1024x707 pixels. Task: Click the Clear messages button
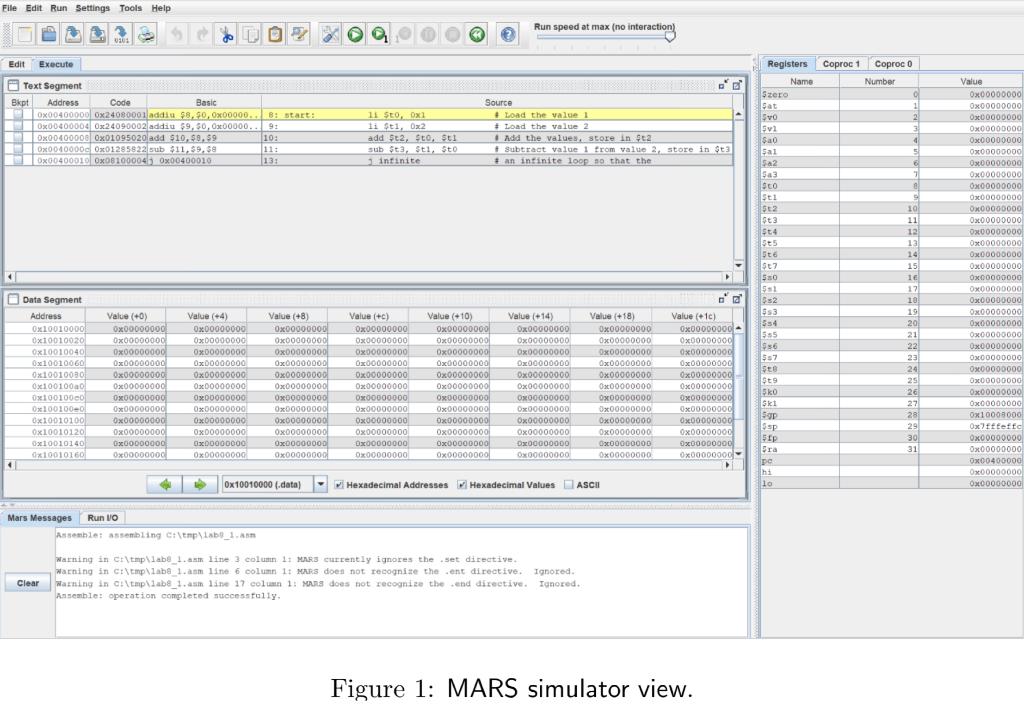[x=28, y=583]
